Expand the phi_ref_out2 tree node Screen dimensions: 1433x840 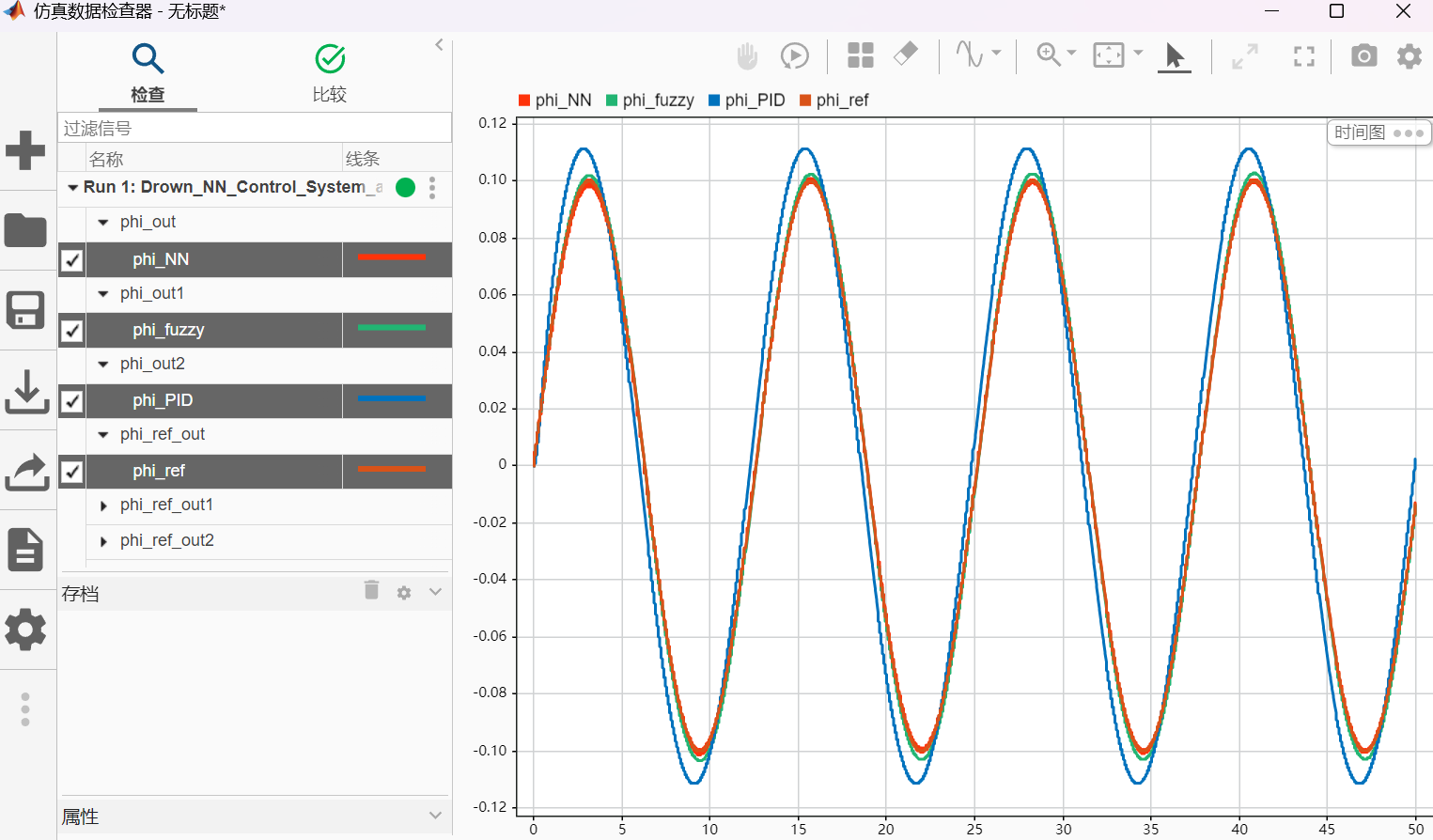coord(103,541)
